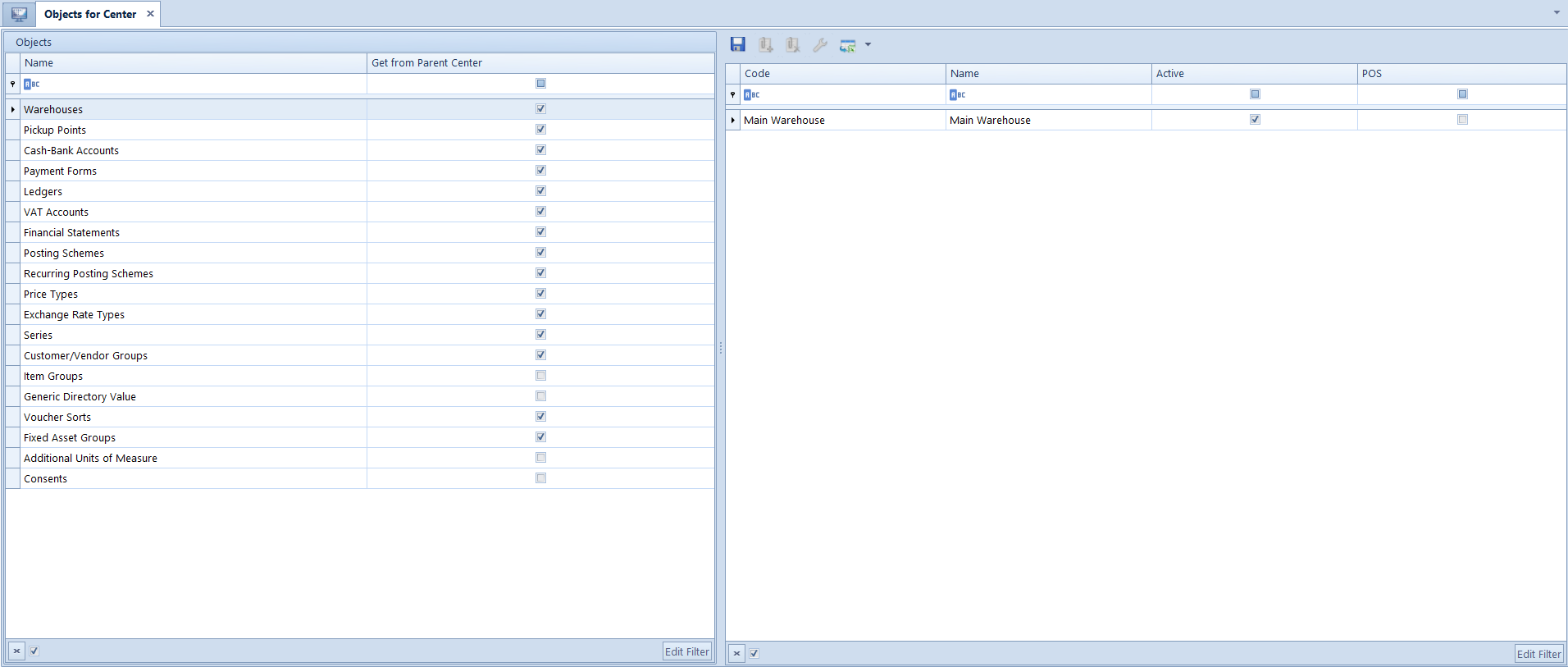1568x667 pixels.
Task: Click row indicator arrow for Warehouses
Action: click(12, 109)
